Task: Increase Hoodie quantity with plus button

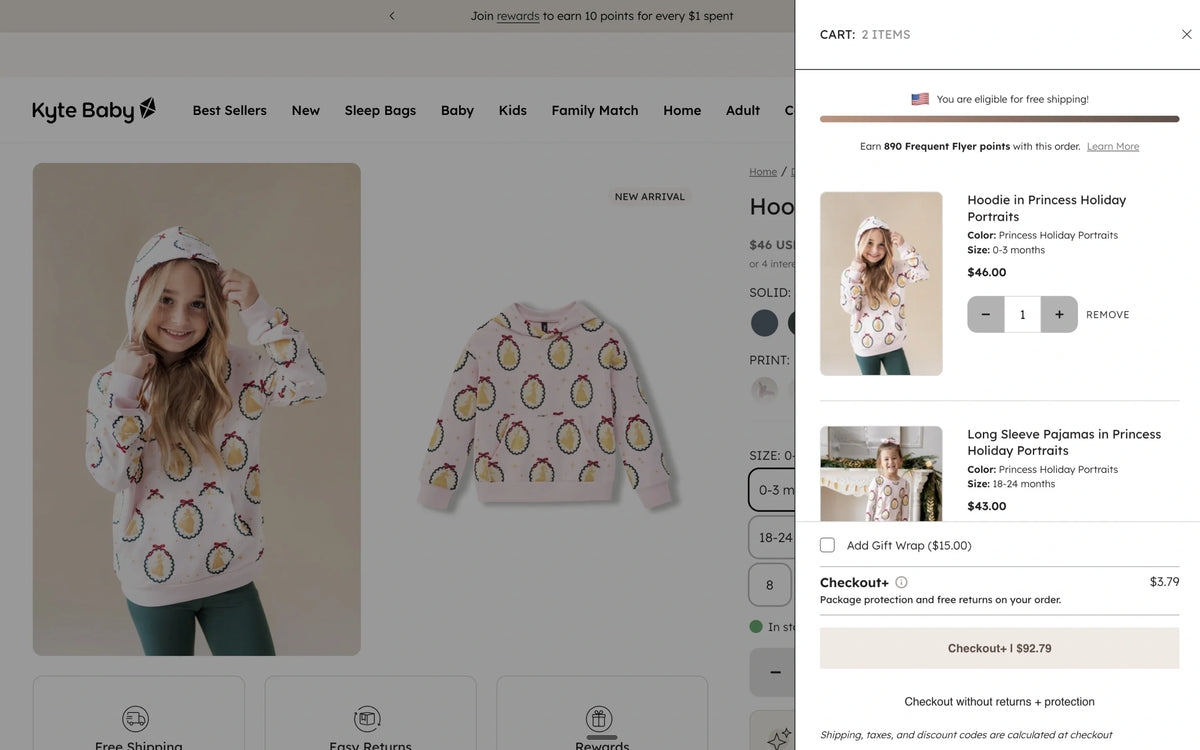Action: pos(1059,314)
